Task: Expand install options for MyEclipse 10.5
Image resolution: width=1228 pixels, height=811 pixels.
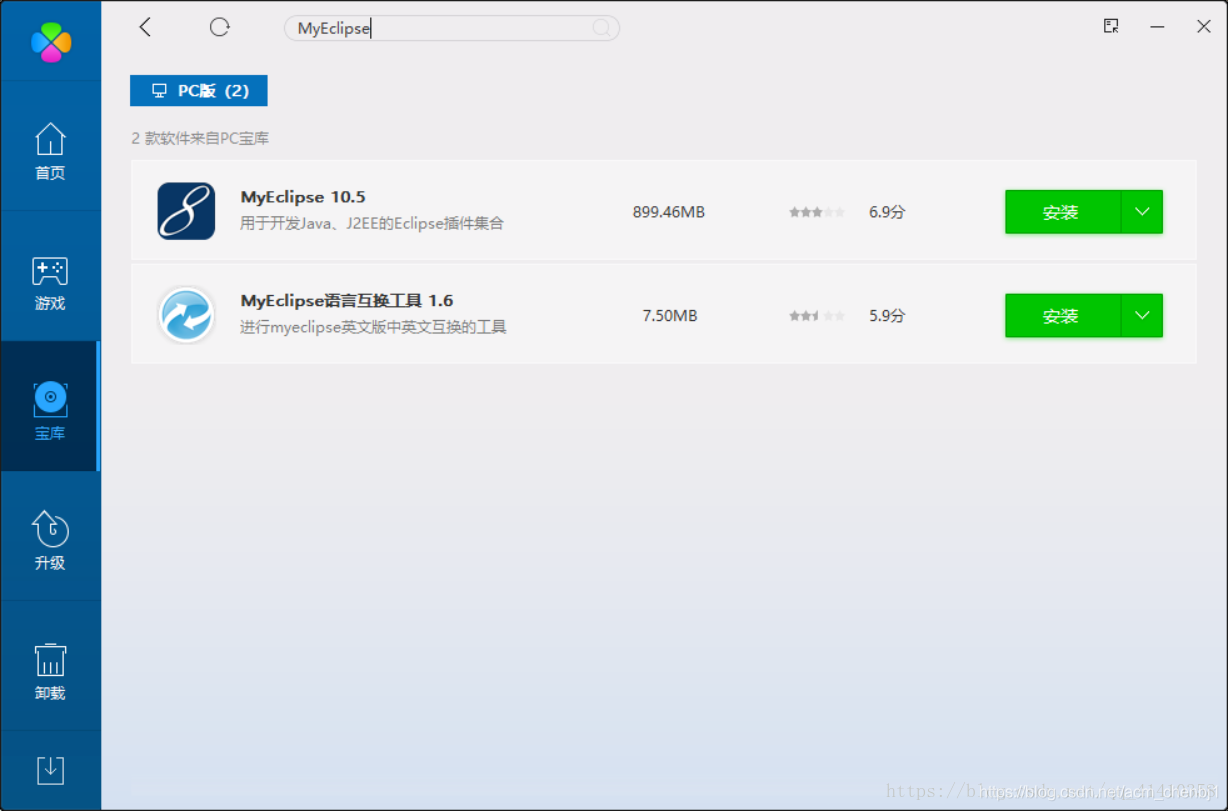Action: pos(1142,212)
